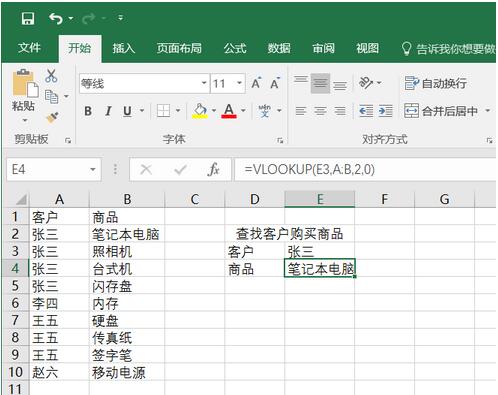Click the Align Right icon
Viewport: 498px width, 395px height.
click(x=340, y=111)
